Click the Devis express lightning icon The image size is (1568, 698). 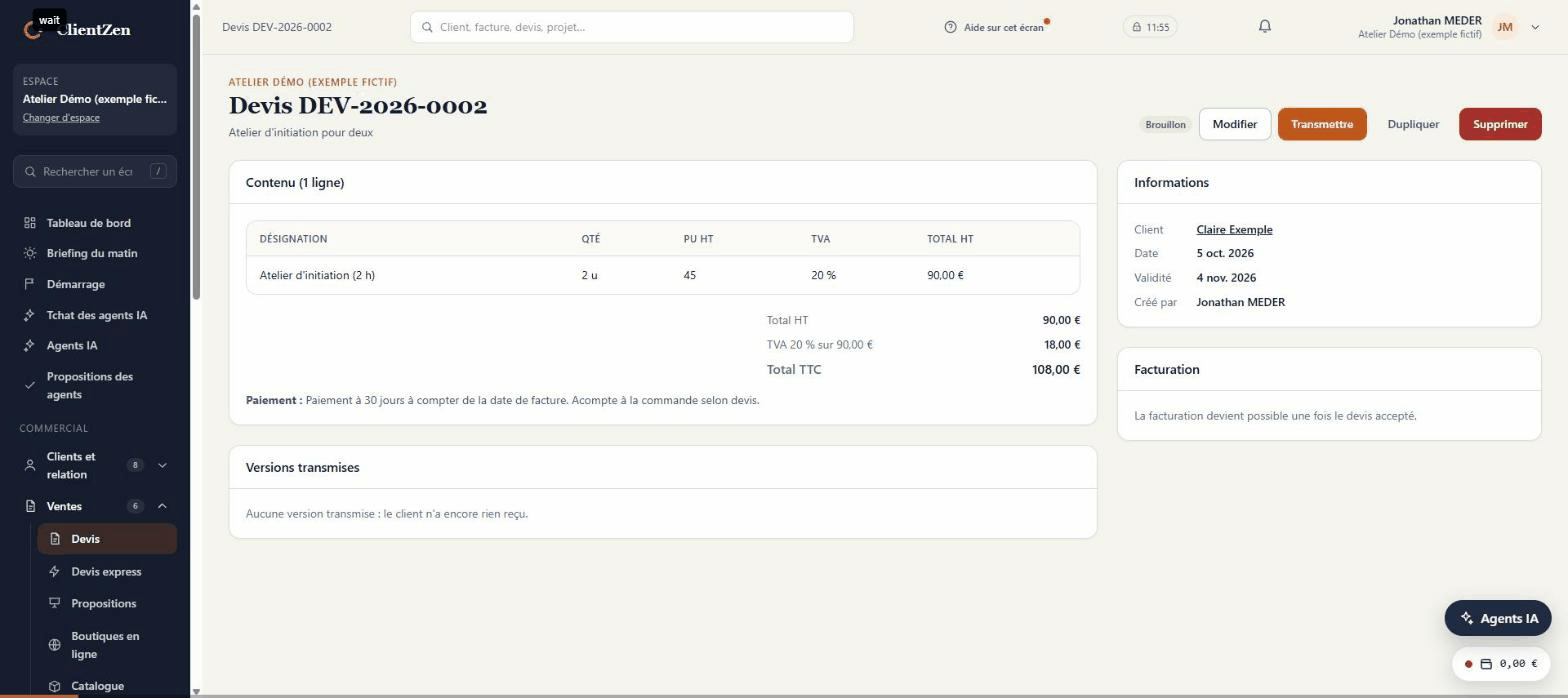click(55, 572)
